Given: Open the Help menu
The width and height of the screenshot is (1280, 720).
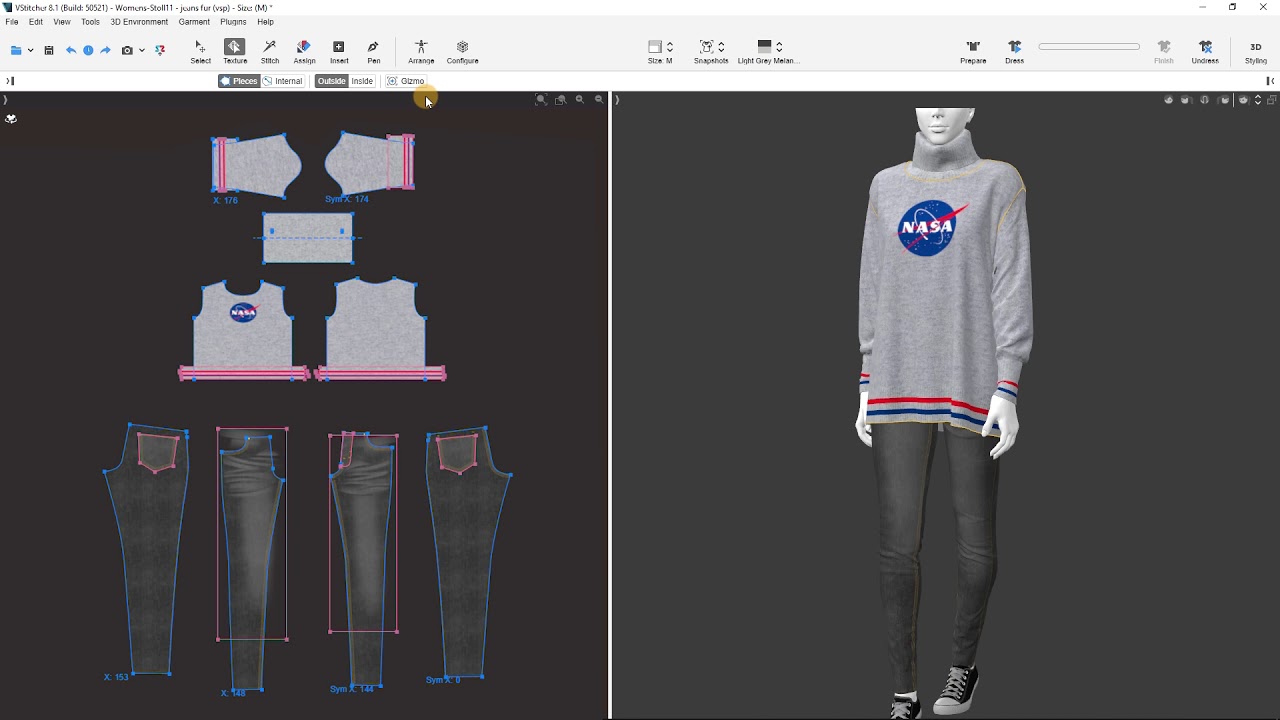Looking at the screenshot, I should coord(265,22).
